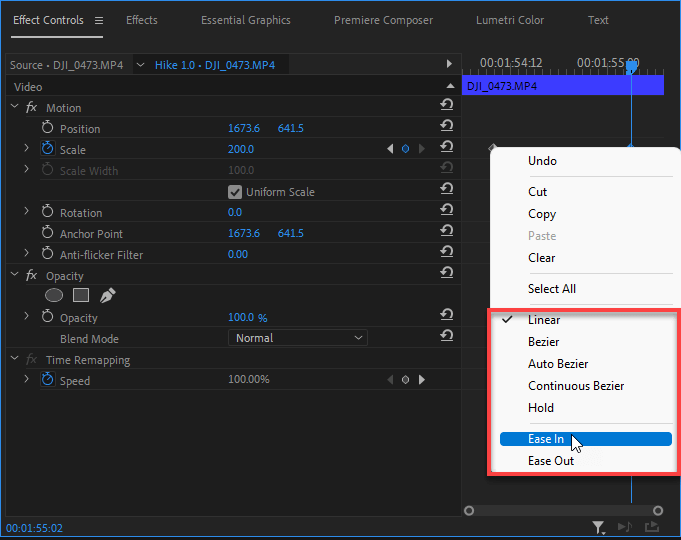Image resolution: width=681 pixels, height=540 pixels.
Task: Select Bezier interpolation
Action: [x=543, y=342]
